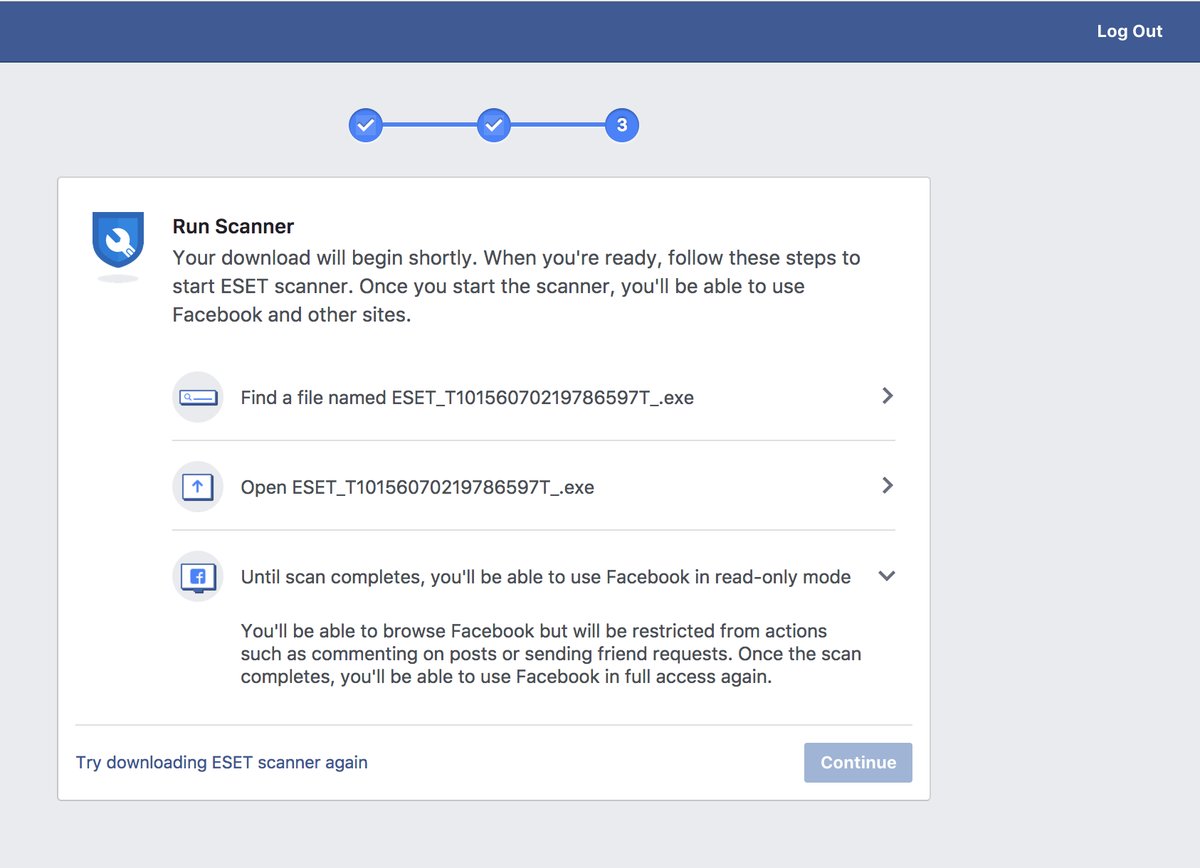This screenshot has width=1200, height=868.
Task: Click the Facebook monitor read-only mode icon
Action: coord(197,577)
